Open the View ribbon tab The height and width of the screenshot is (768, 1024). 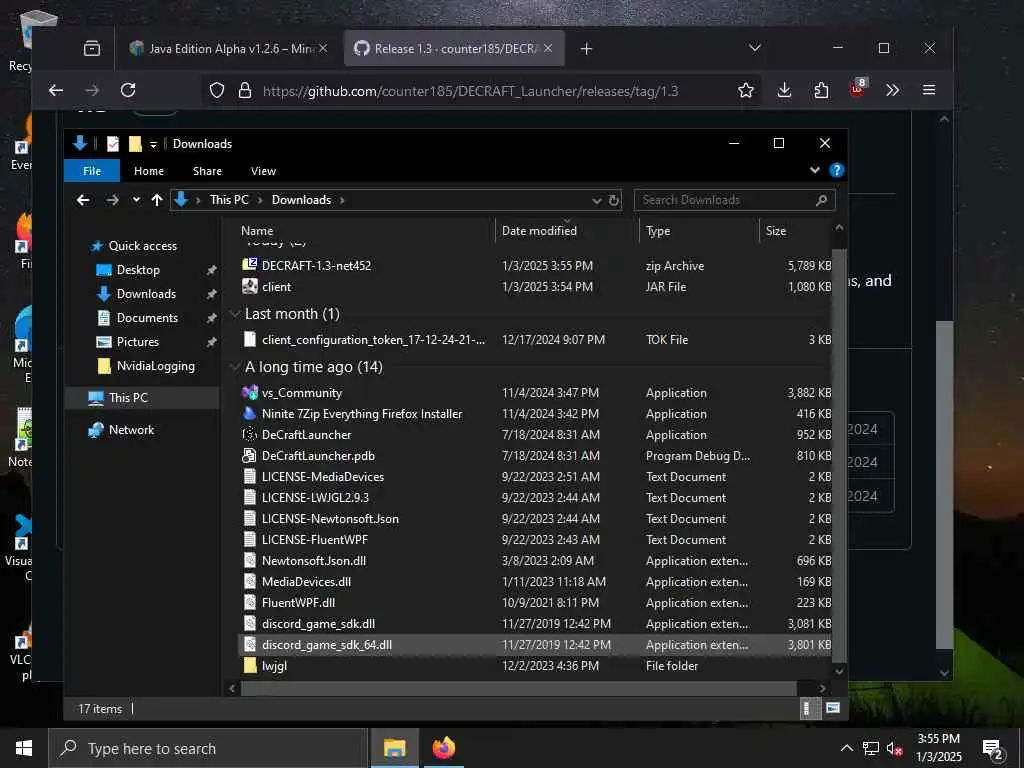point(263,170)
